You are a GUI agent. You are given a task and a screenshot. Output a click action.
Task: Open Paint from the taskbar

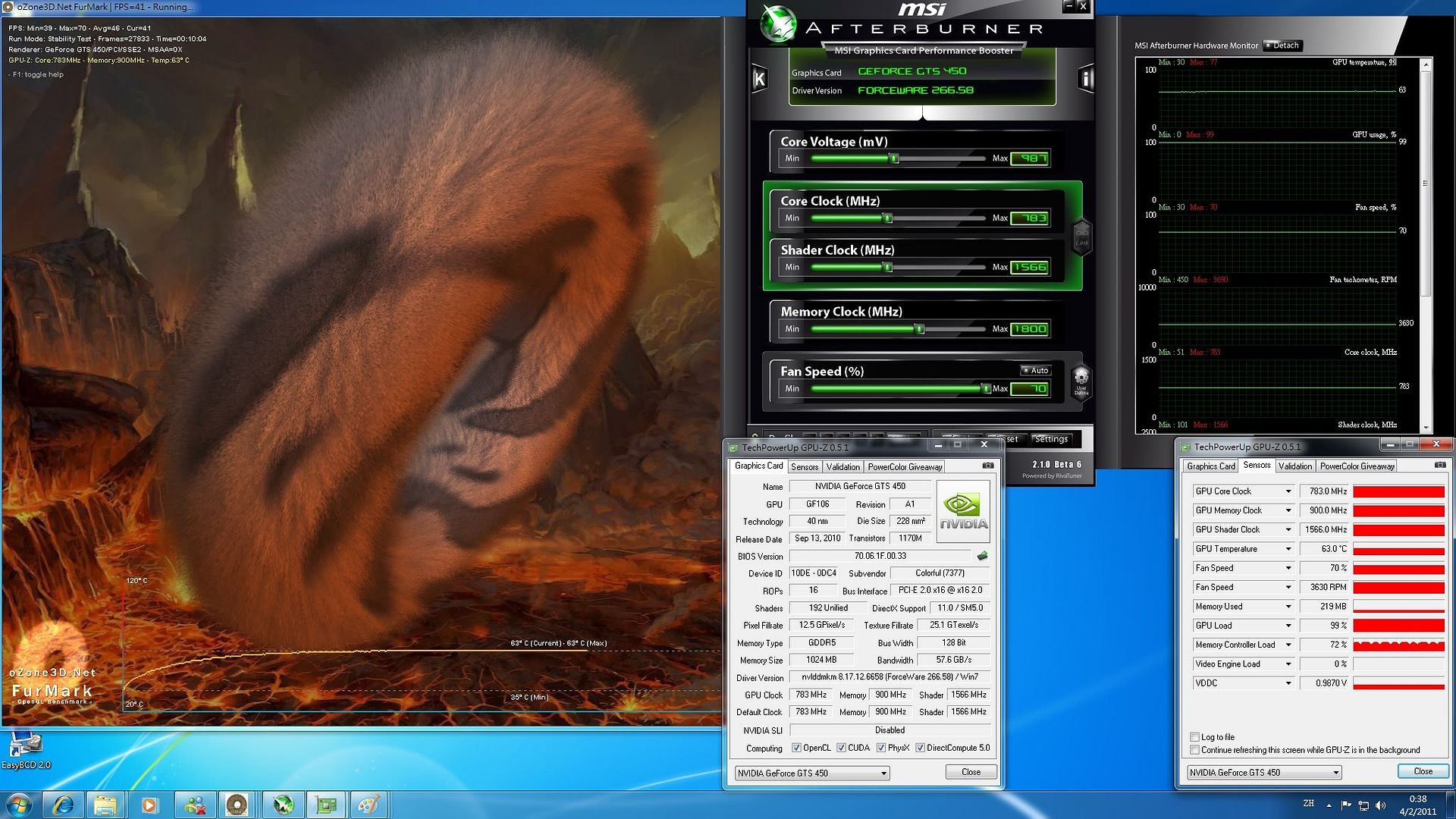(x=369, y=805)
